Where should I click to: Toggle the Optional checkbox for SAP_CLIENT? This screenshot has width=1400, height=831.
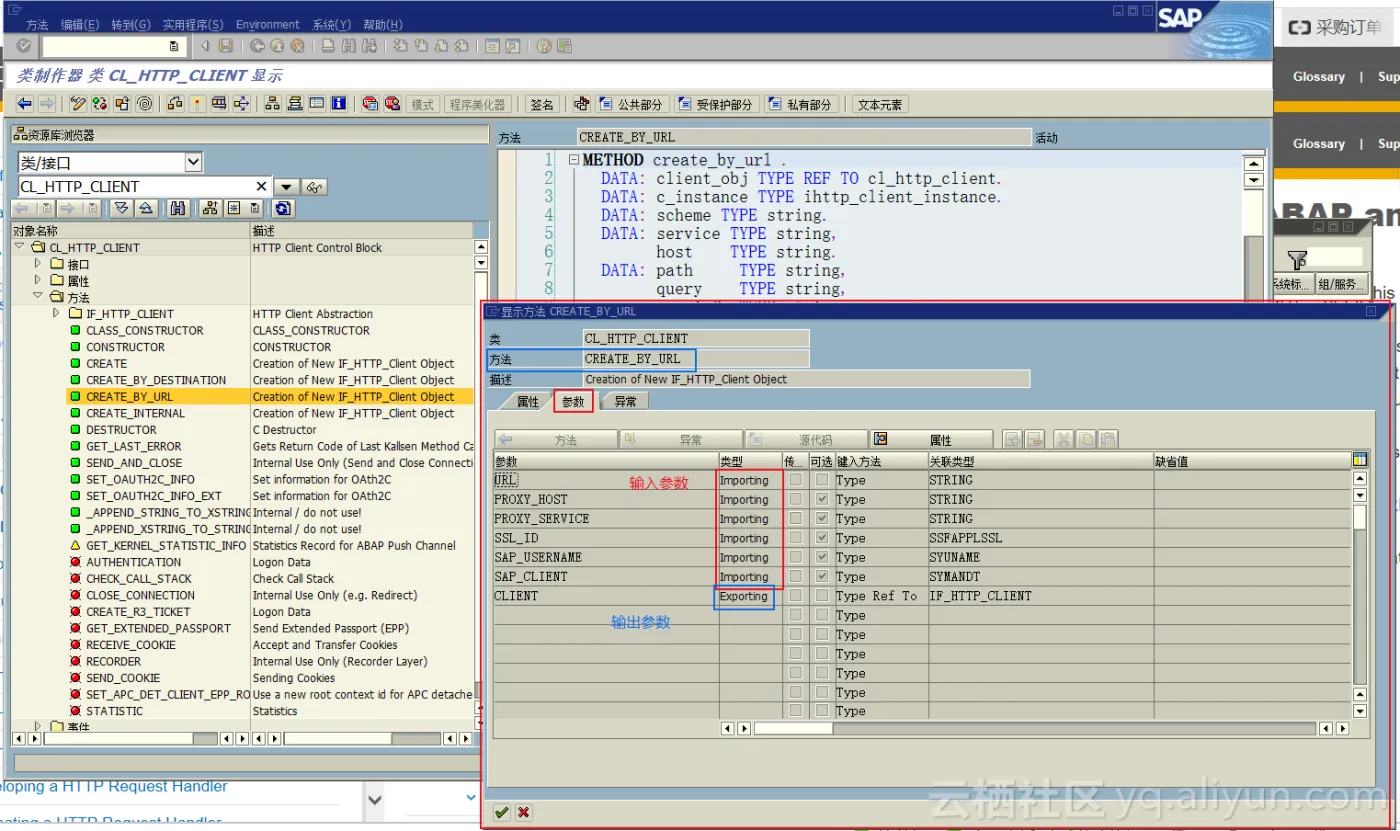(x=821, y=576)
